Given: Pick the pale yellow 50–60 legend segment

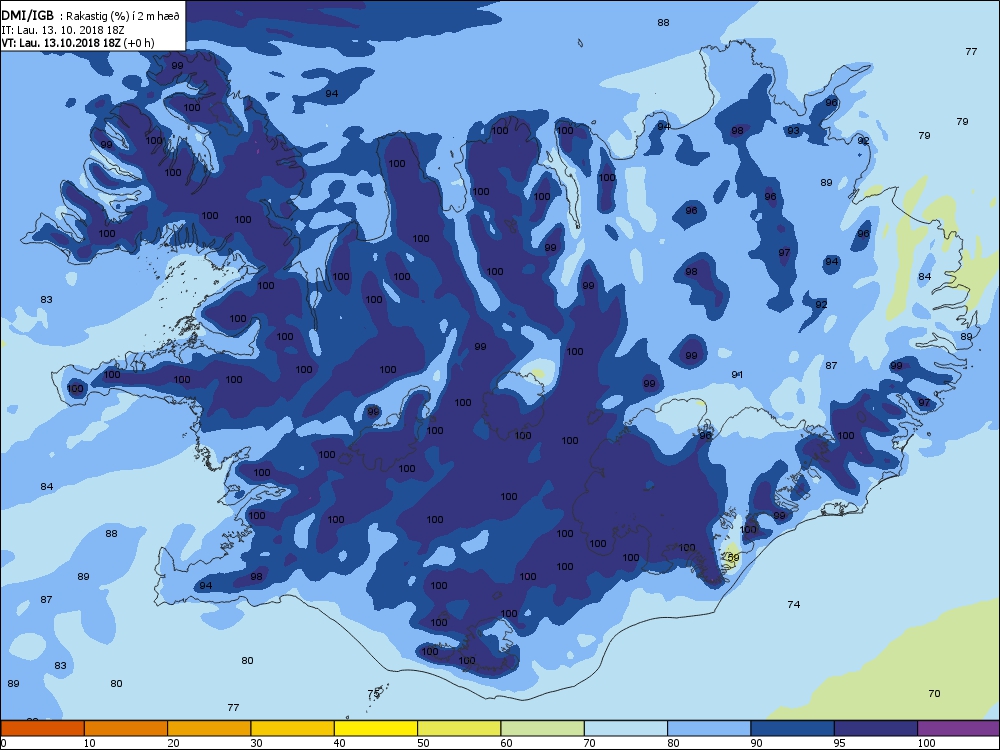Looking at the screenshot, I should (459, 728).
